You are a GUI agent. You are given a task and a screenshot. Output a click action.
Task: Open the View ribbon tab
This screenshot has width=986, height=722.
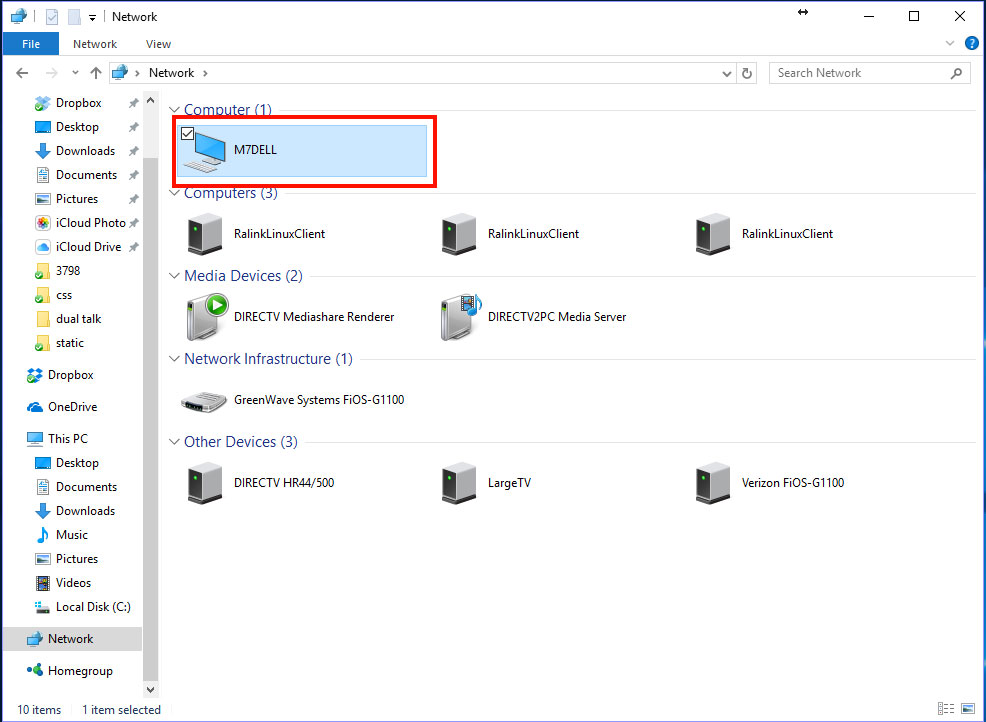pyautogui.click(x=158, y=44)
